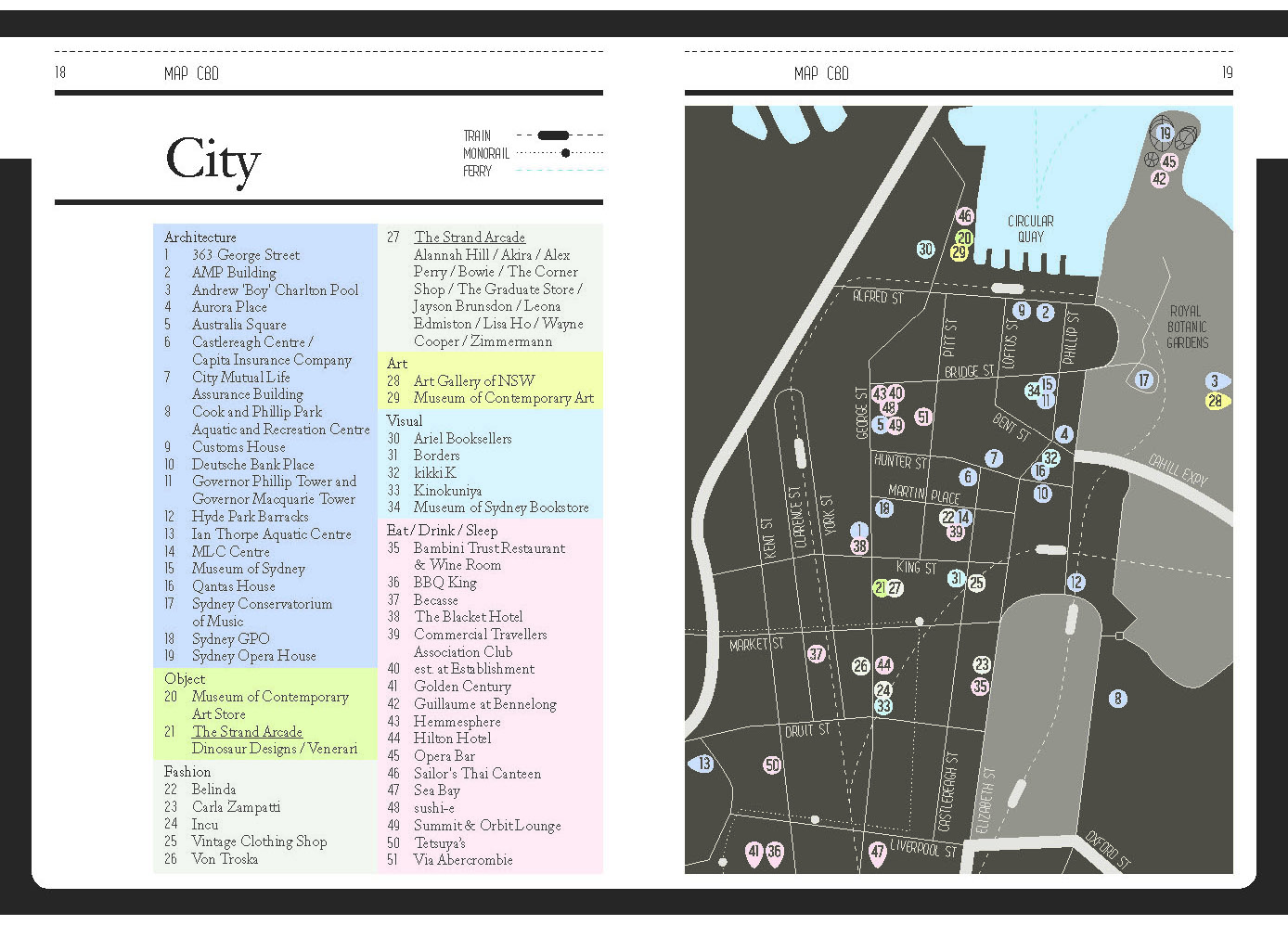Select pink map marker 37 near Market St

coord(816,654)
